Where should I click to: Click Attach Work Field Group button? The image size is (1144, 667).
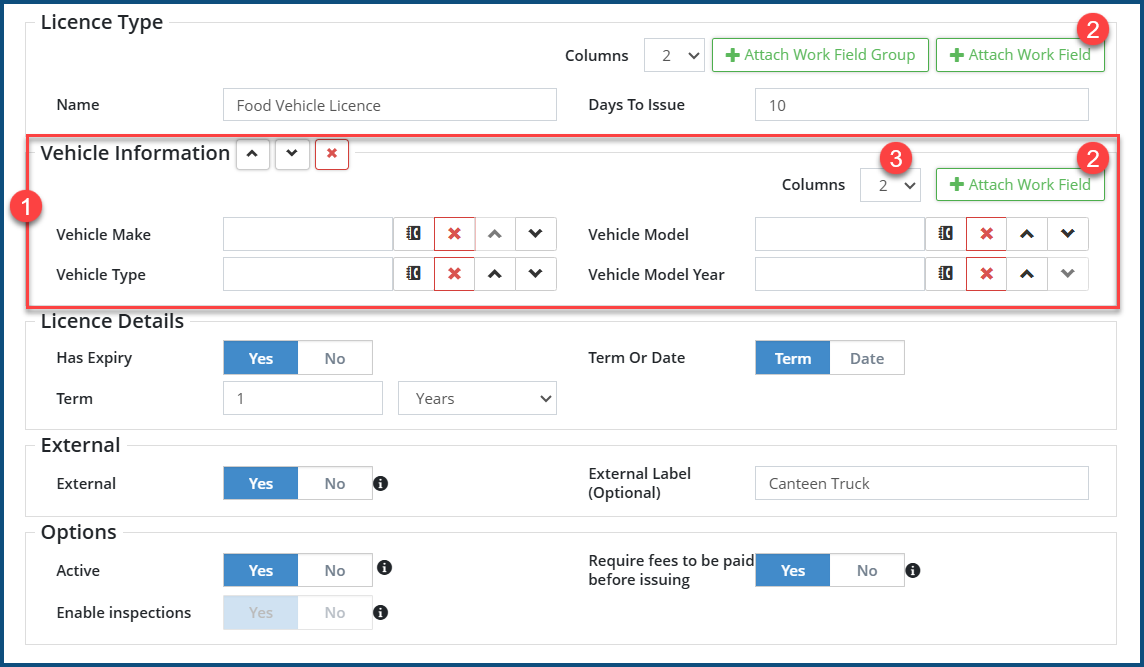pos(820,55)
